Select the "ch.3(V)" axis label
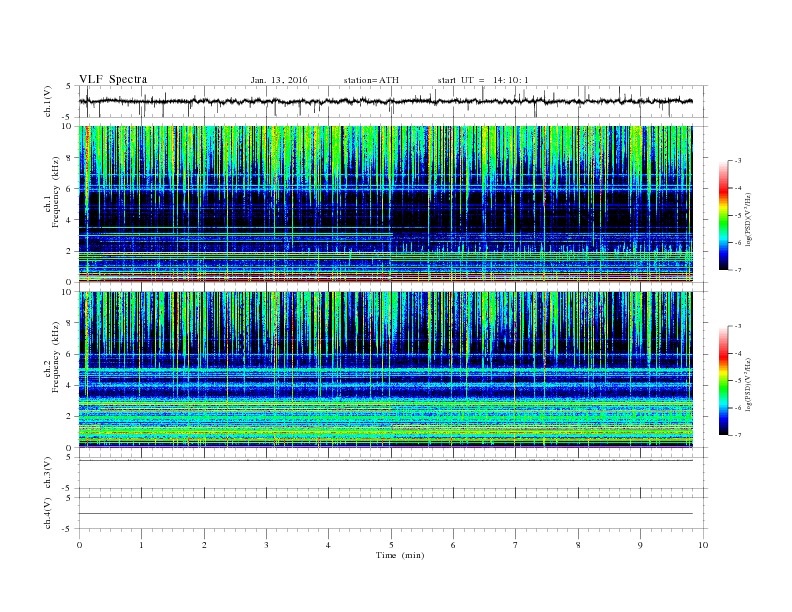Image resolution: width=792 pixels, height=612 pixels. [x=48, y=473]
